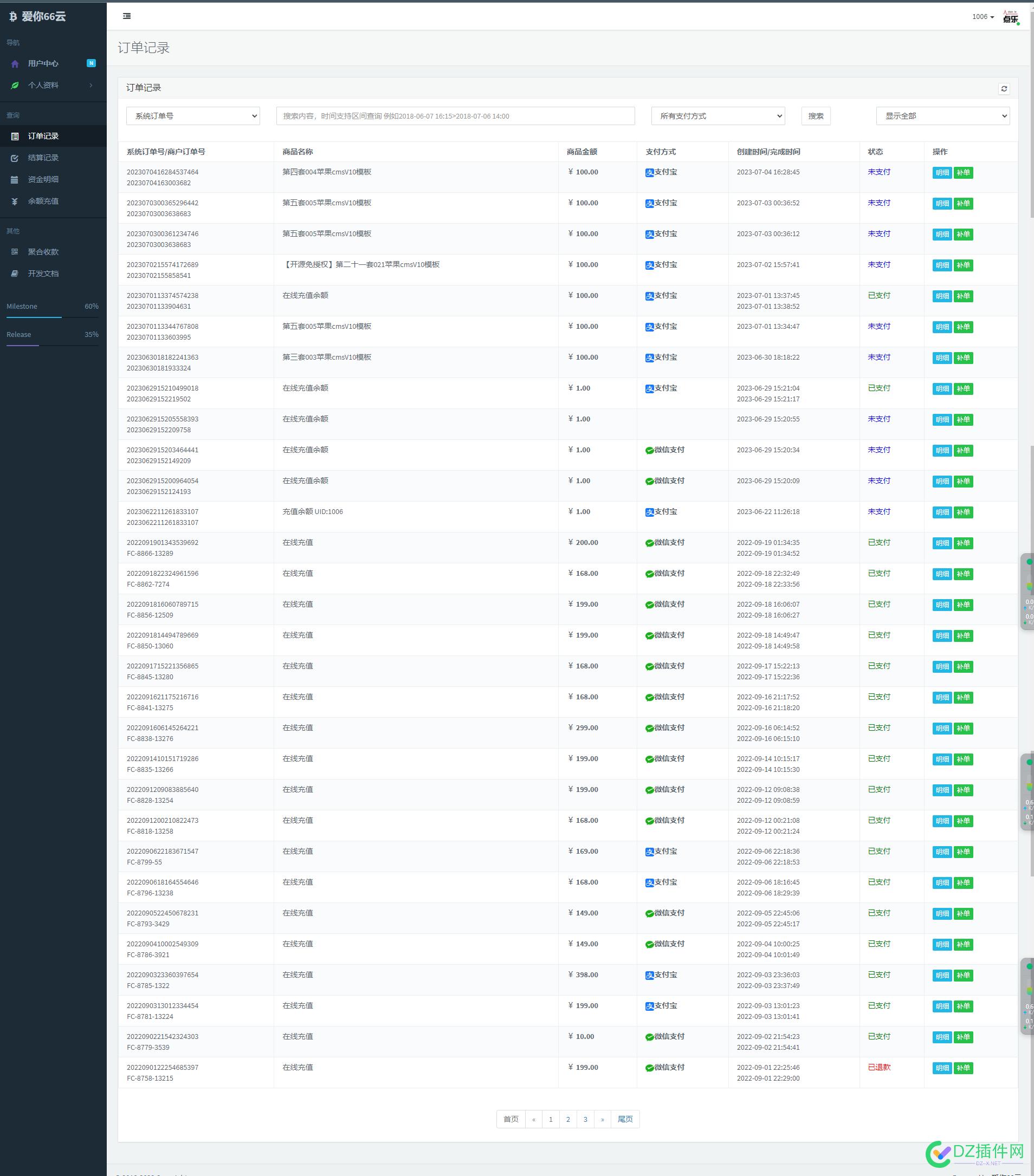Open the 1006 user account dropdown
This screenshot has width=1034, height=1176.
[983, 17]
